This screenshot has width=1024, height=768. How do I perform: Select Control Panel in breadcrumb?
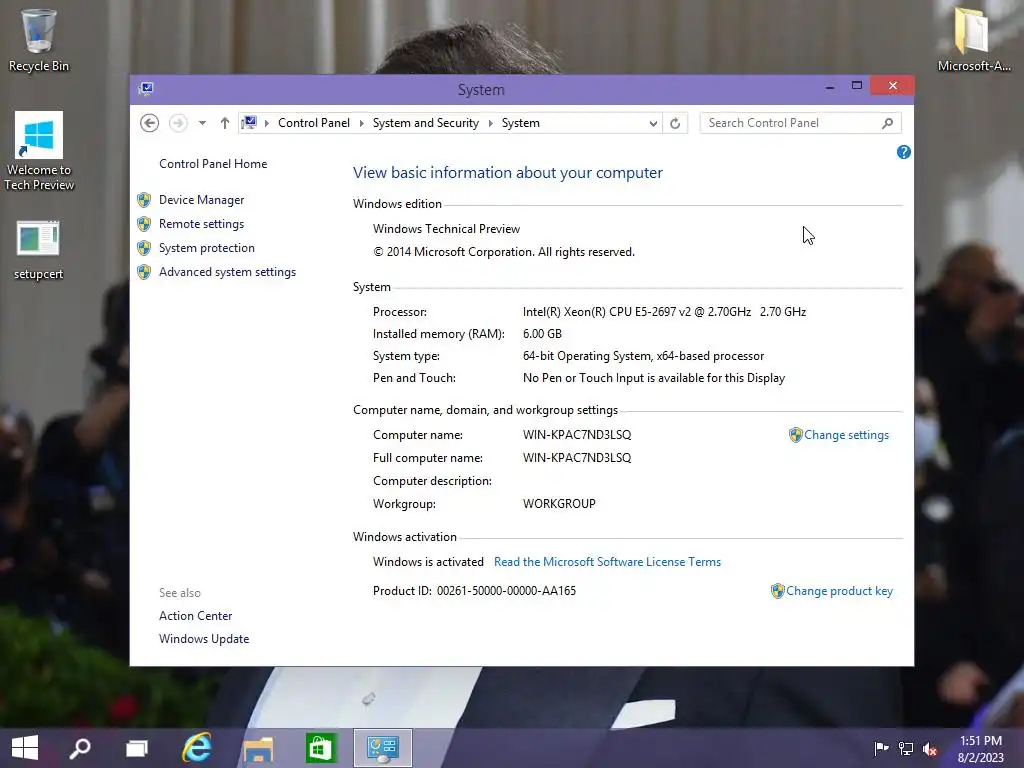tap(313, 123)
